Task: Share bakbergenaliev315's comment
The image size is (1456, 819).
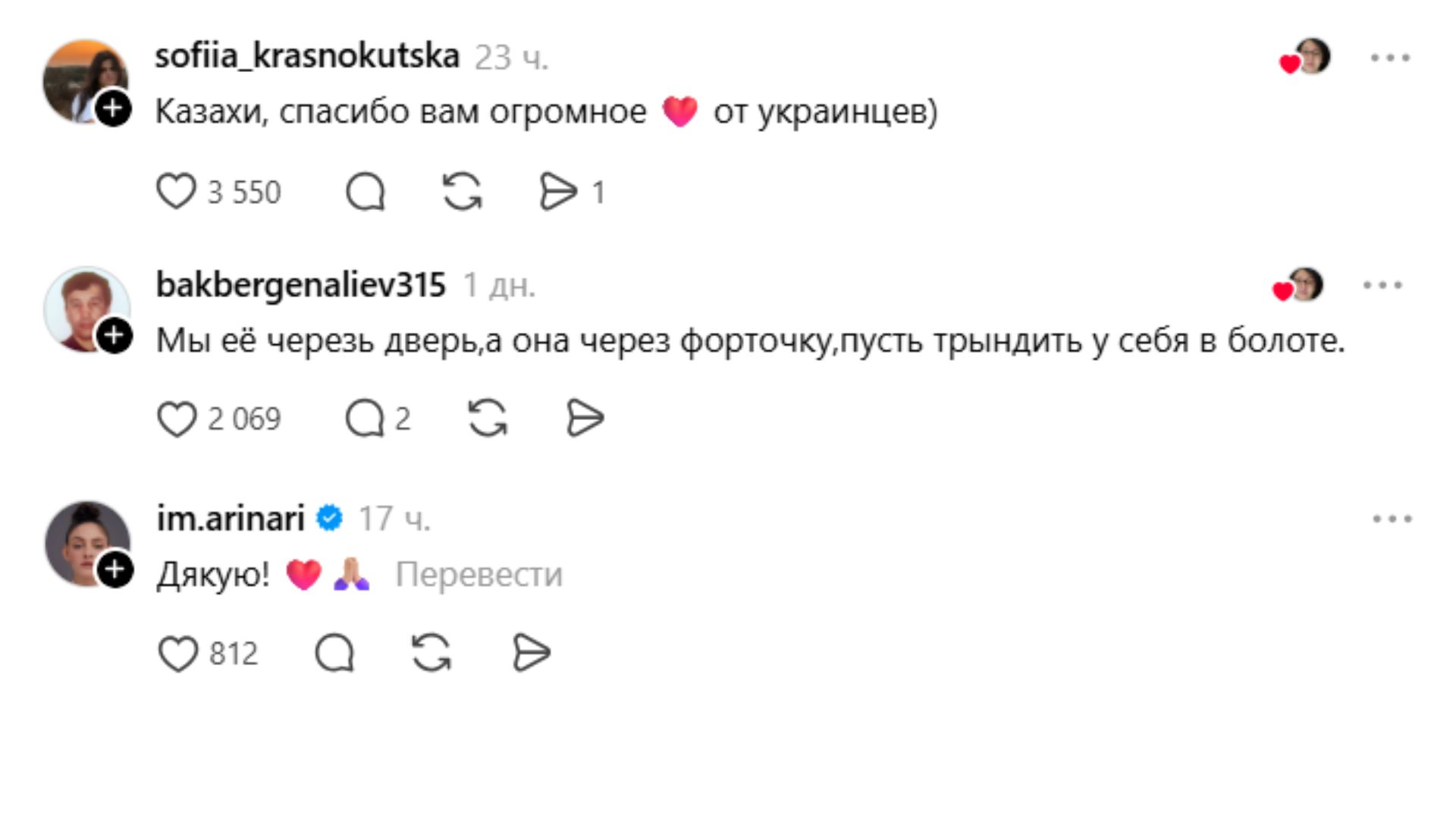Action: pos(585,419)
